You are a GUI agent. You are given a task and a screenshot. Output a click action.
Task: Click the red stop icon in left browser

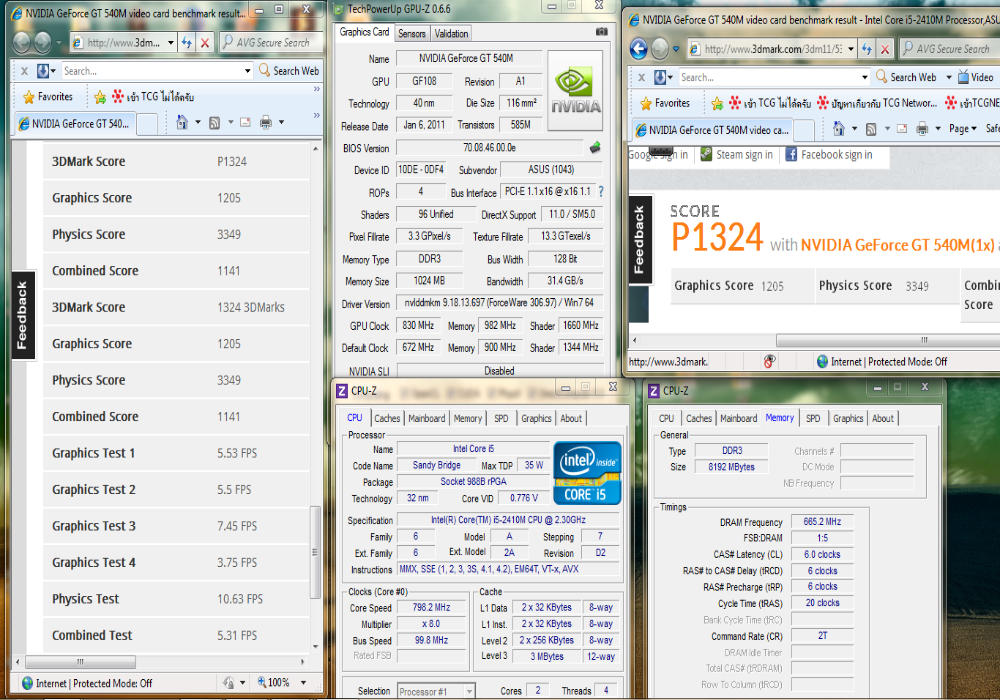pyautogui.click(x=205, y=43)
